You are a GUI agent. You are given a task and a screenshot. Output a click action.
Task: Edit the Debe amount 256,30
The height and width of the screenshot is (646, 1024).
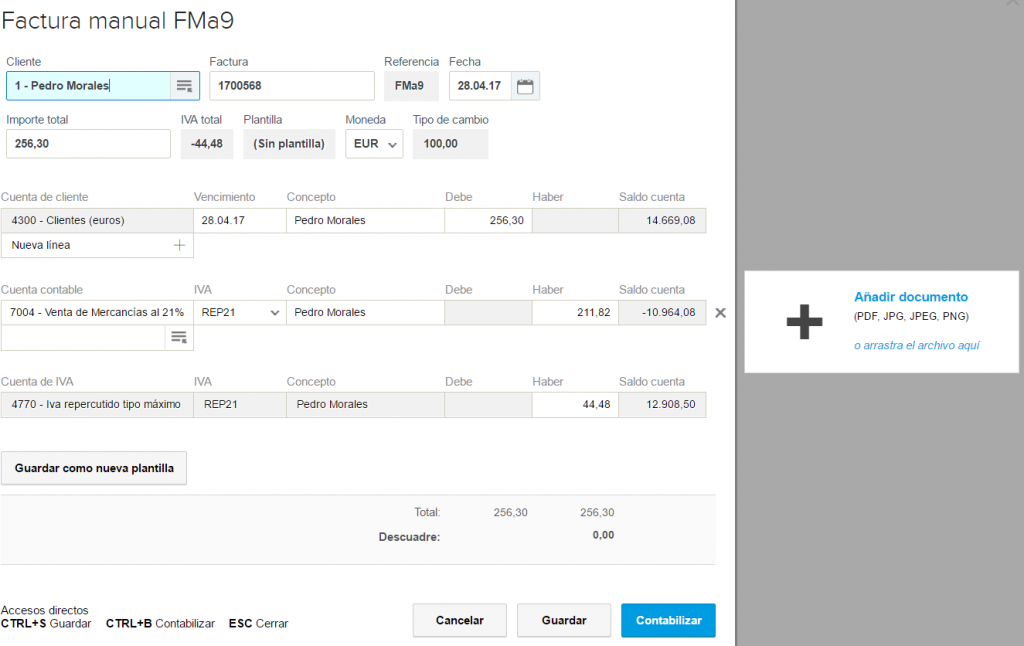488,220
